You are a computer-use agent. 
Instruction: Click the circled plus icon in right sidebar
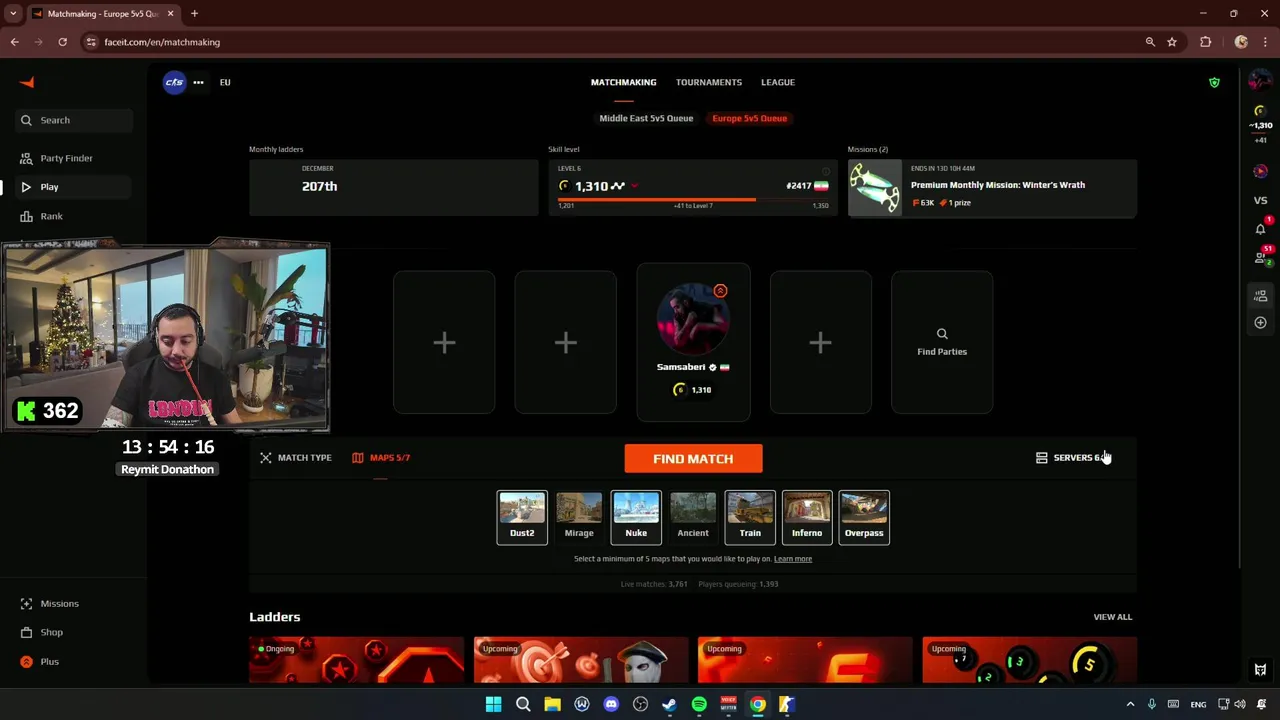[x=1260, y=323]
